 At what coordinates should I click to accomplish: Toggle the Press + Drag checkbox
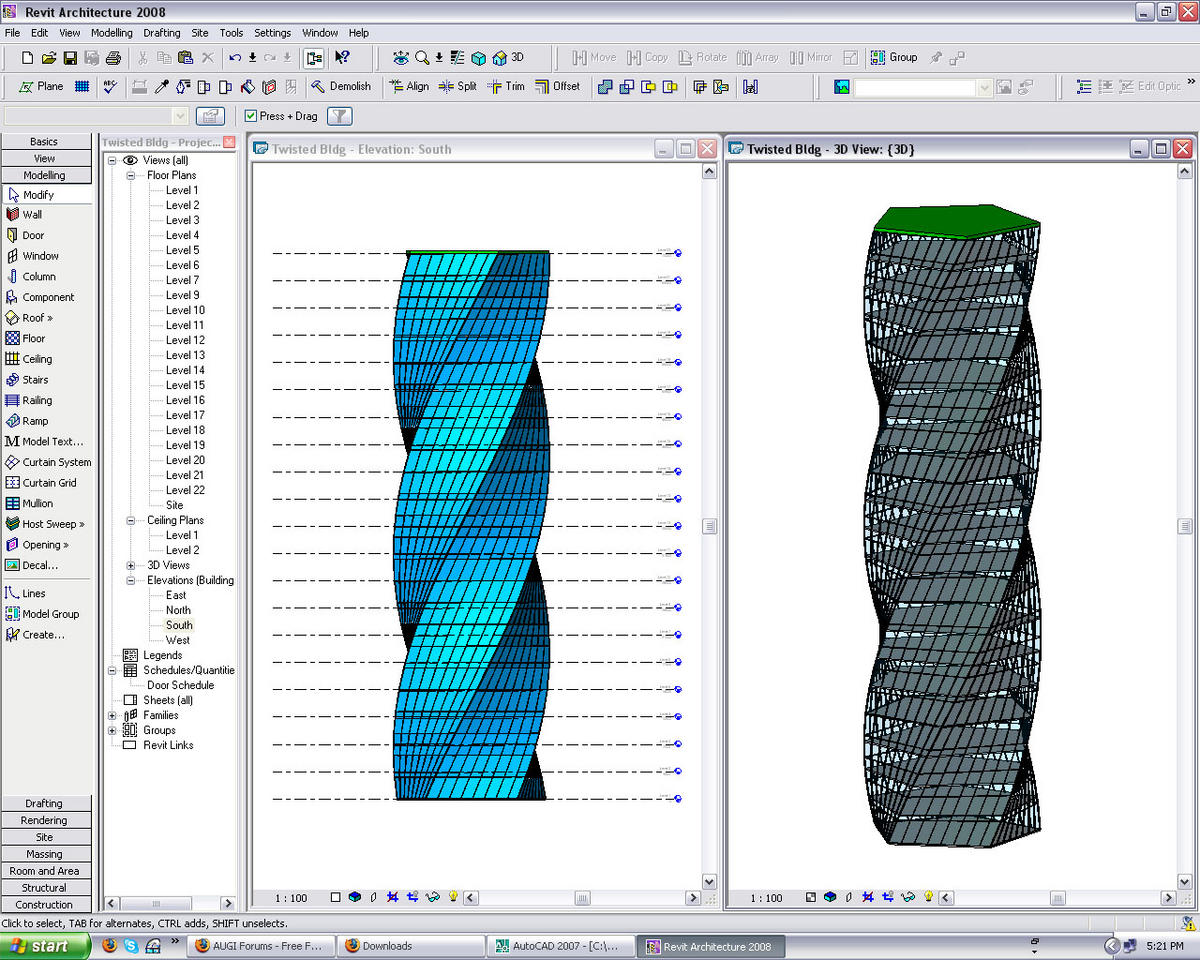pos(251,116)
